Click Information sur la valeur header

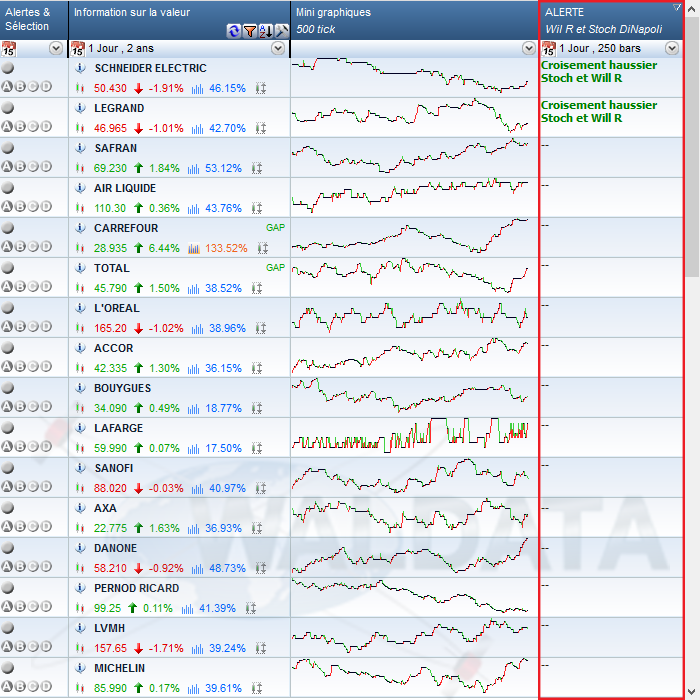[x=179, y=20]
